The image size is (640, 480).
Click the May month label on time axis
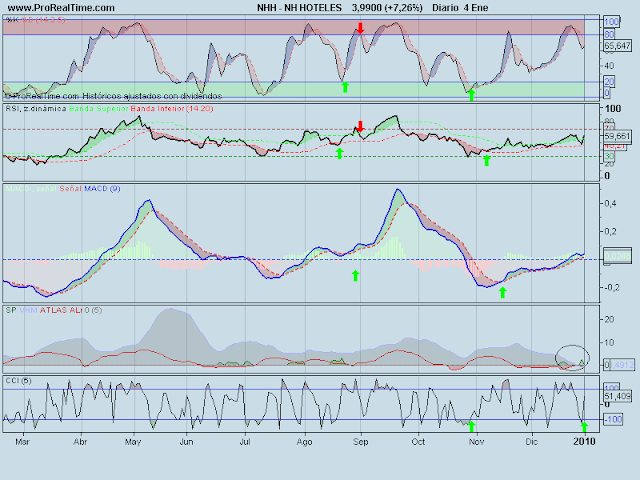pos(133,442)
